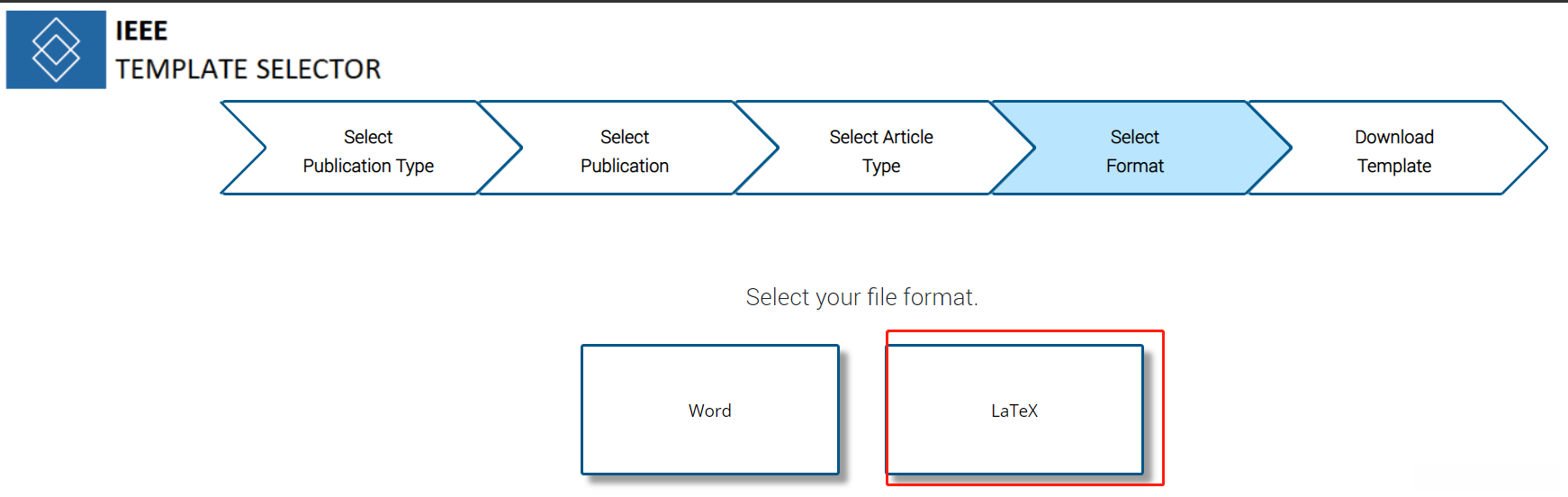Viewport: 1568px width, 497px height.
Task: Select the Word file format
Action: pos(709,410)
